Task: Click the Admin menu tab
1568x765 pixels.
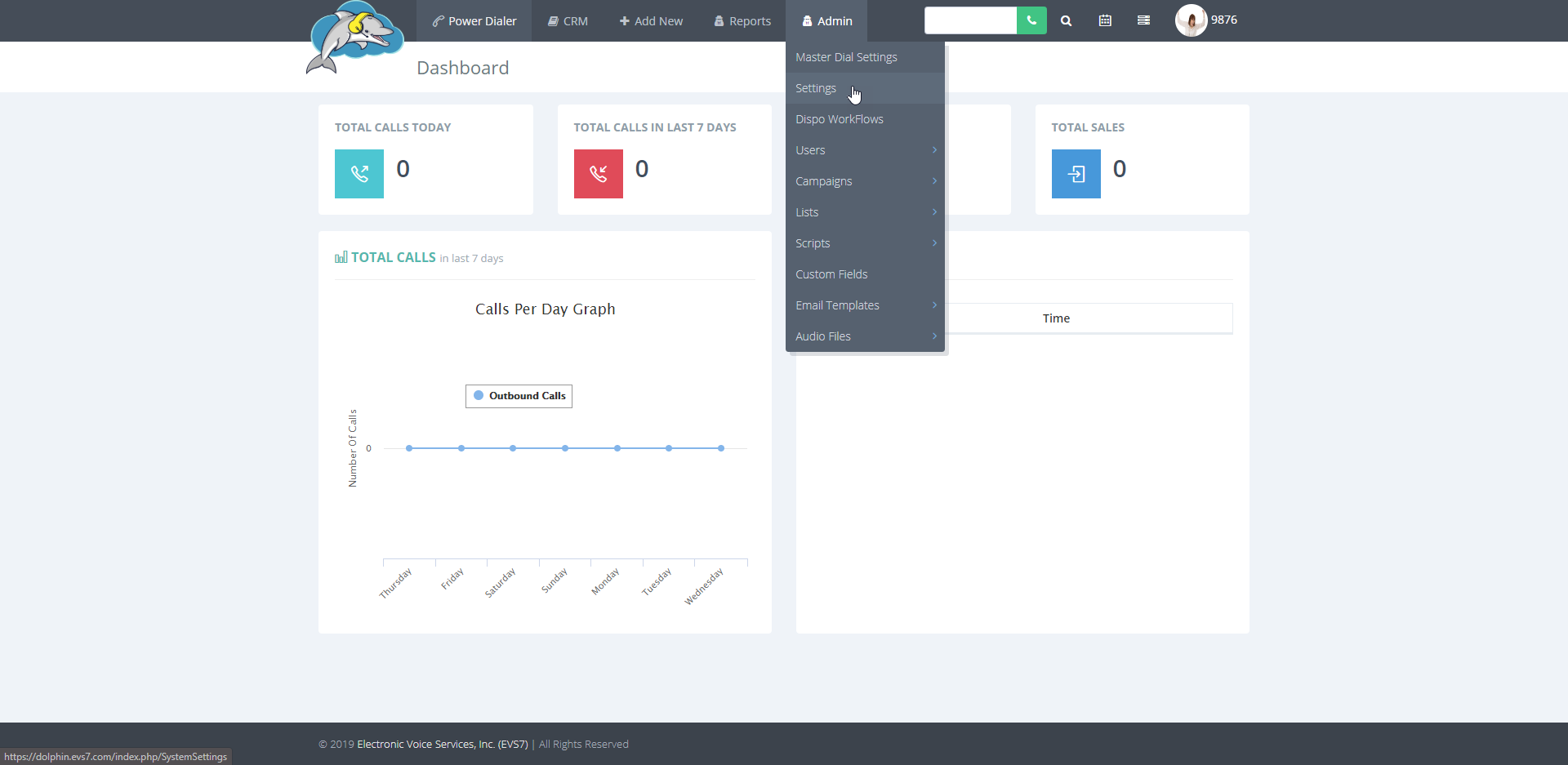Action: (x=826, y=20)
